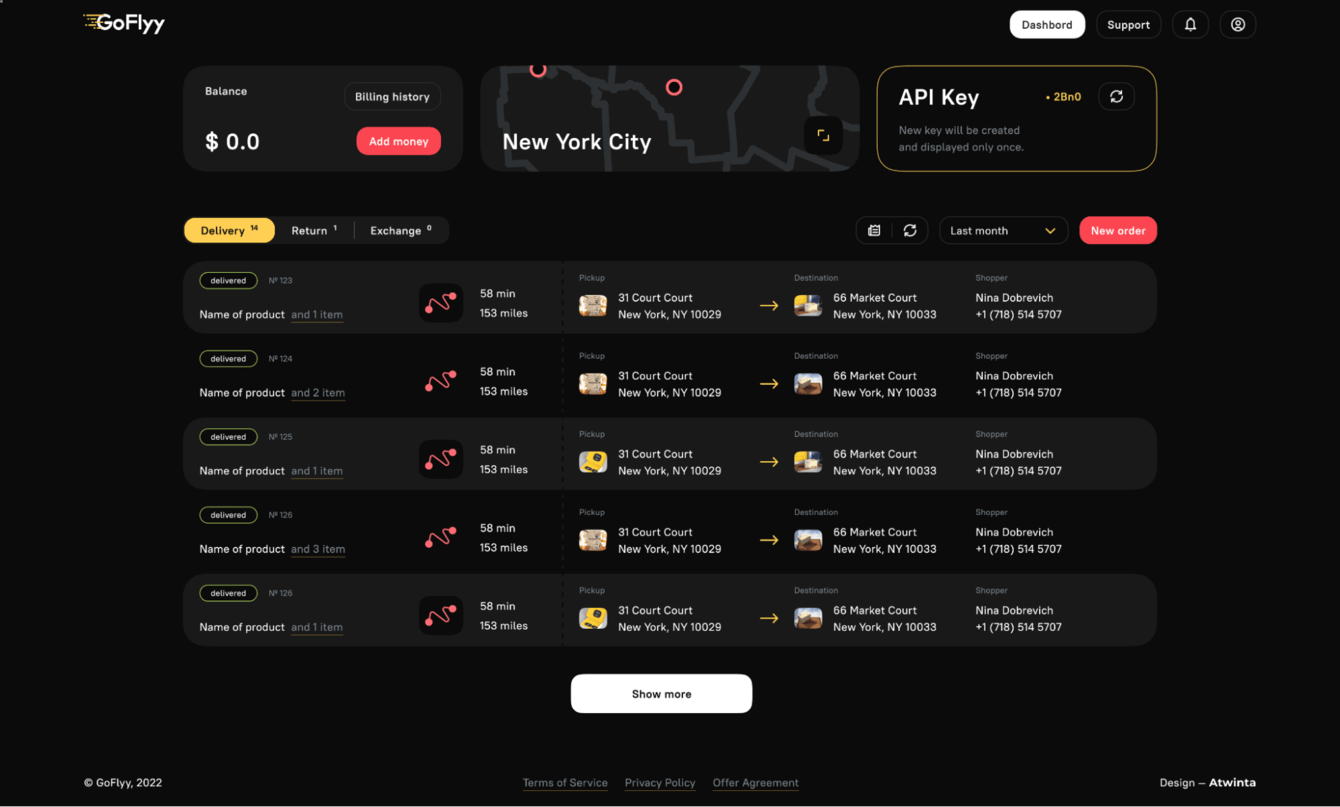1340x807 pixels.
Task: Open "and 1 item" link of order №125
Action: (x=317, y=471)
